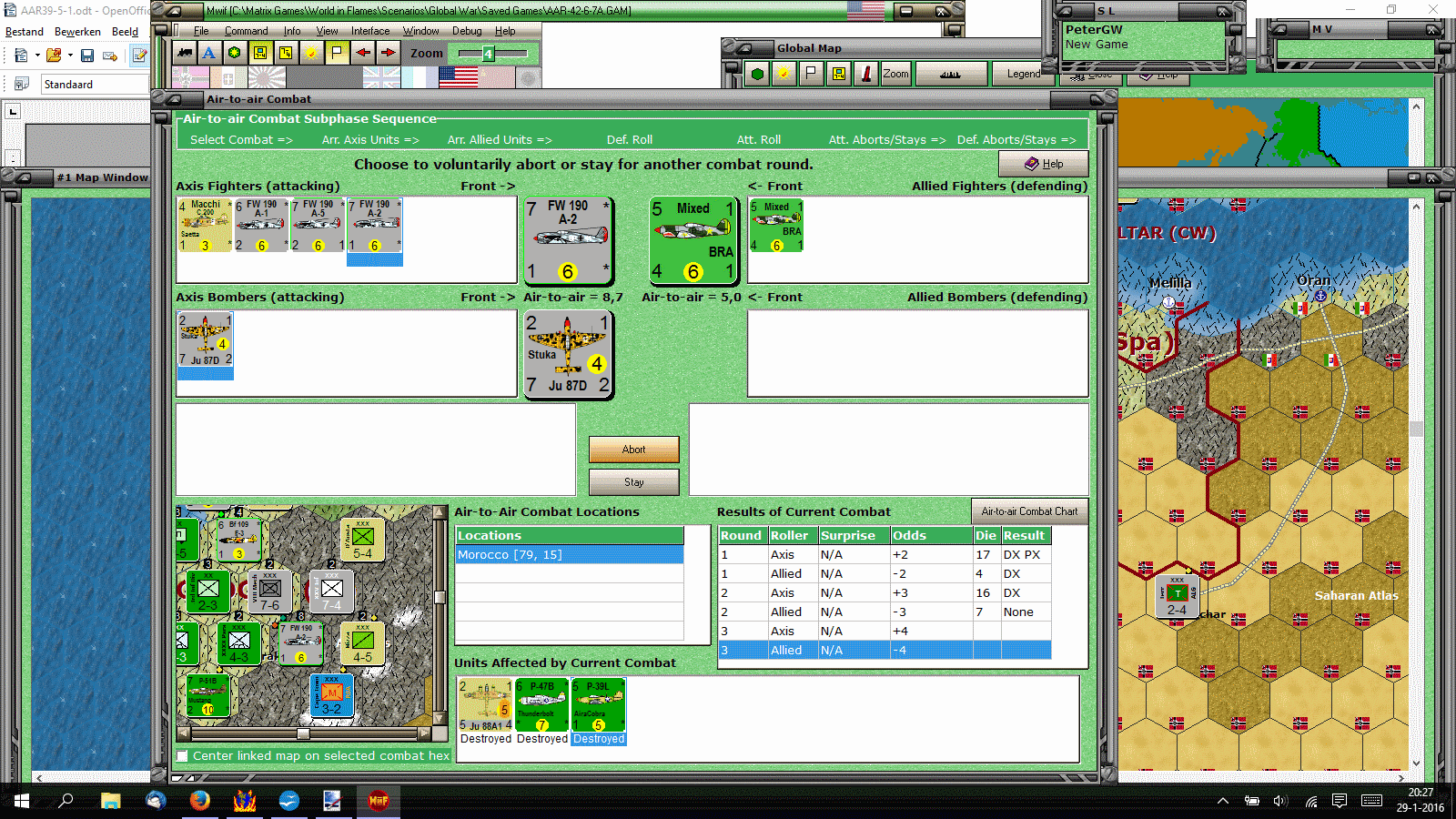Click the Abort button

click(634, 450)
